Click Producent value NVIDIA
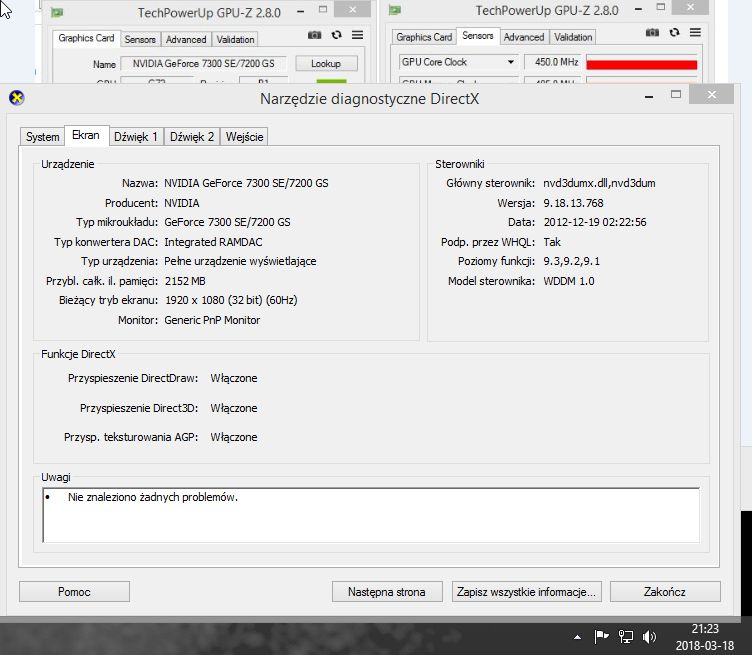The width and height of the screenshot is (752, 655). 182,203
